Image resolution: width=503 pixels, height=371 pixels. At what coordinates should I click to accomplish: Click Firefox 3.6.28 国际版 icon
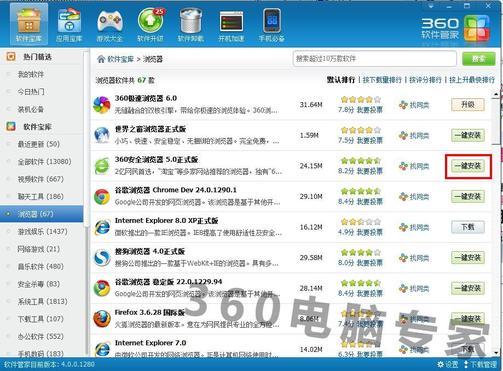point(102,319)
